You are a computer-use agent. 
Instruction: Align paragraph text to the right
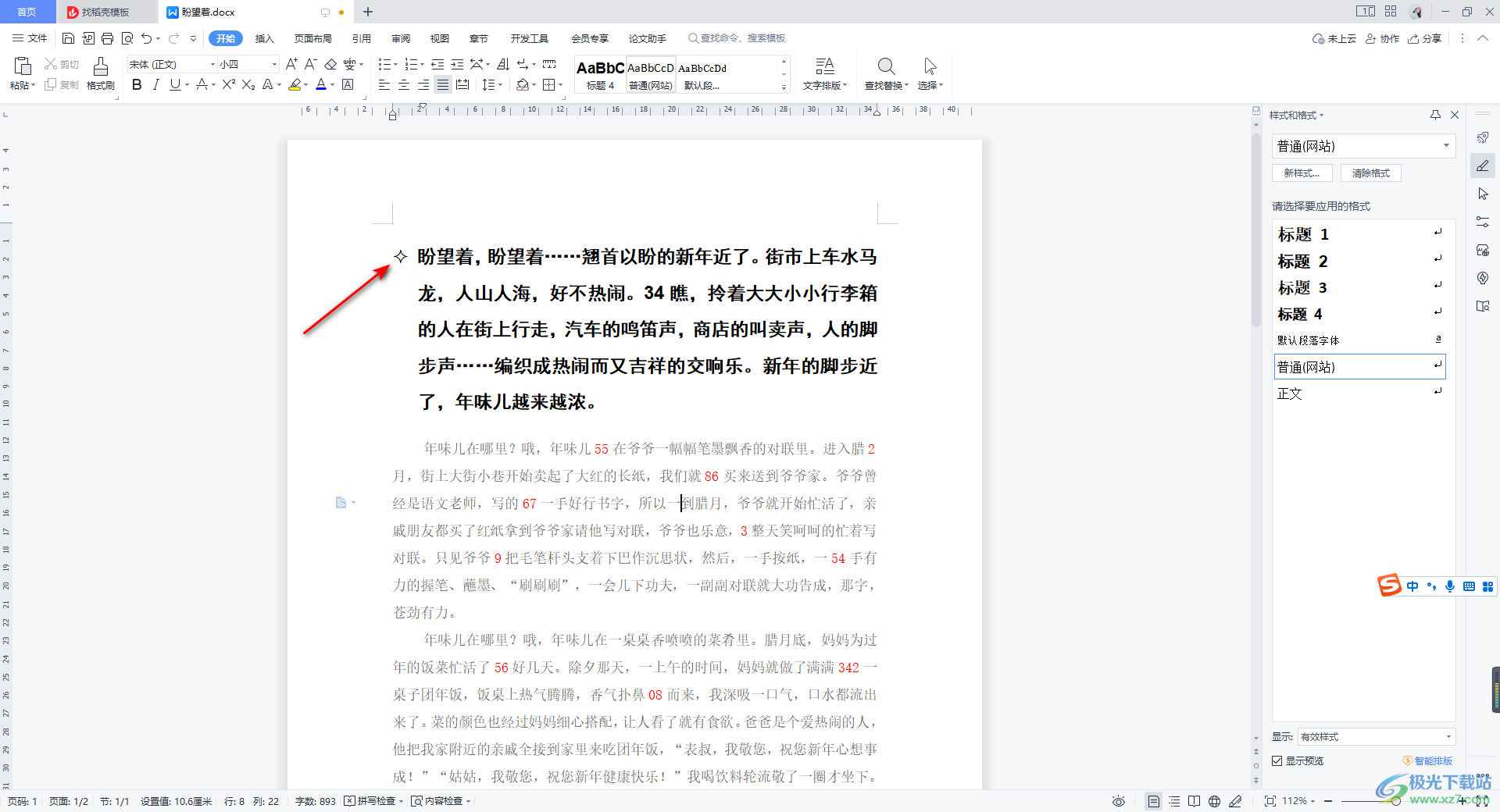point(423,84)
